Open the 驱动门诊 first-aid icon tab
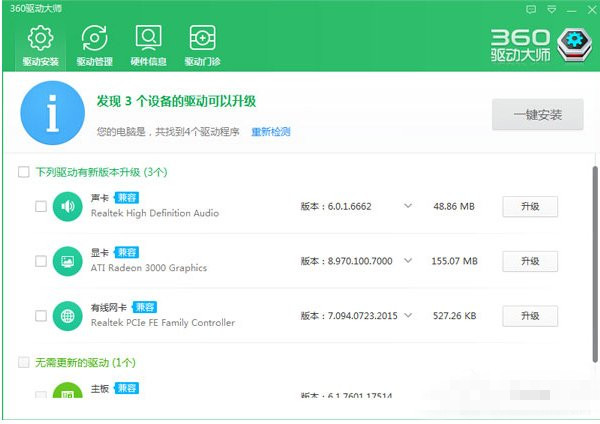The image size is (600, 424). [203, 45]
